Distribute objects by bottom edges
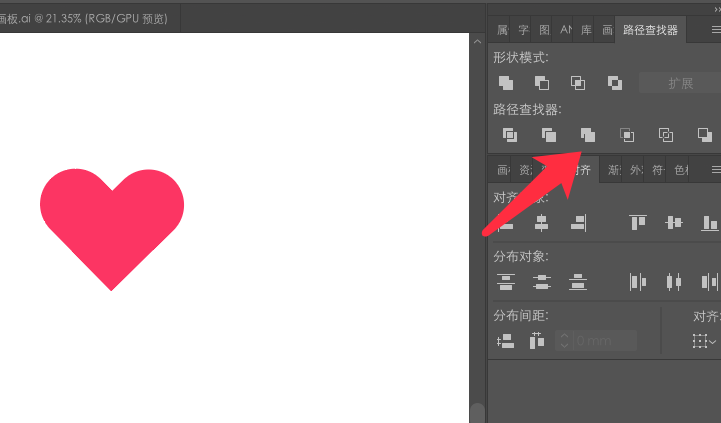This screenshot has height=423, width=721. click(578, 282)
